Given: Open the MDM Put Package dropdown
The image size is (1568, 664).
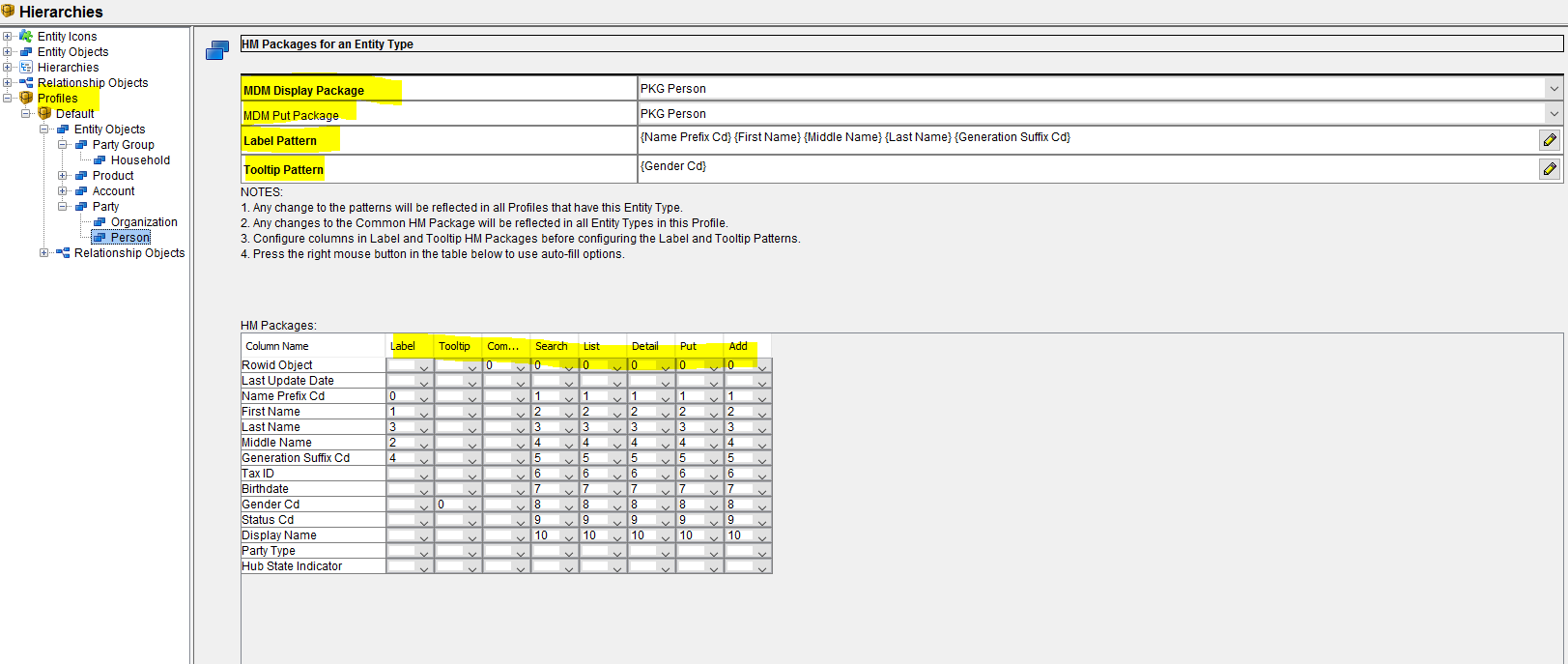Looking at the screenshot, I should click(x=1554, y=114).
